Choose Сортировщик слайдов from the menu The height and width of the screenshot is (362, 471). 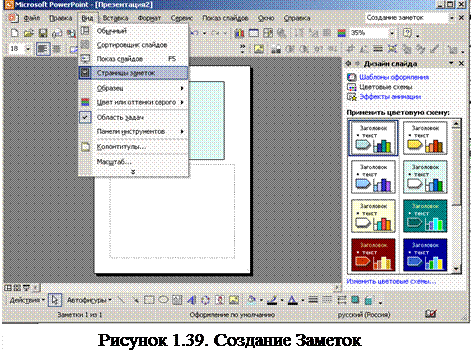[133, 45]
